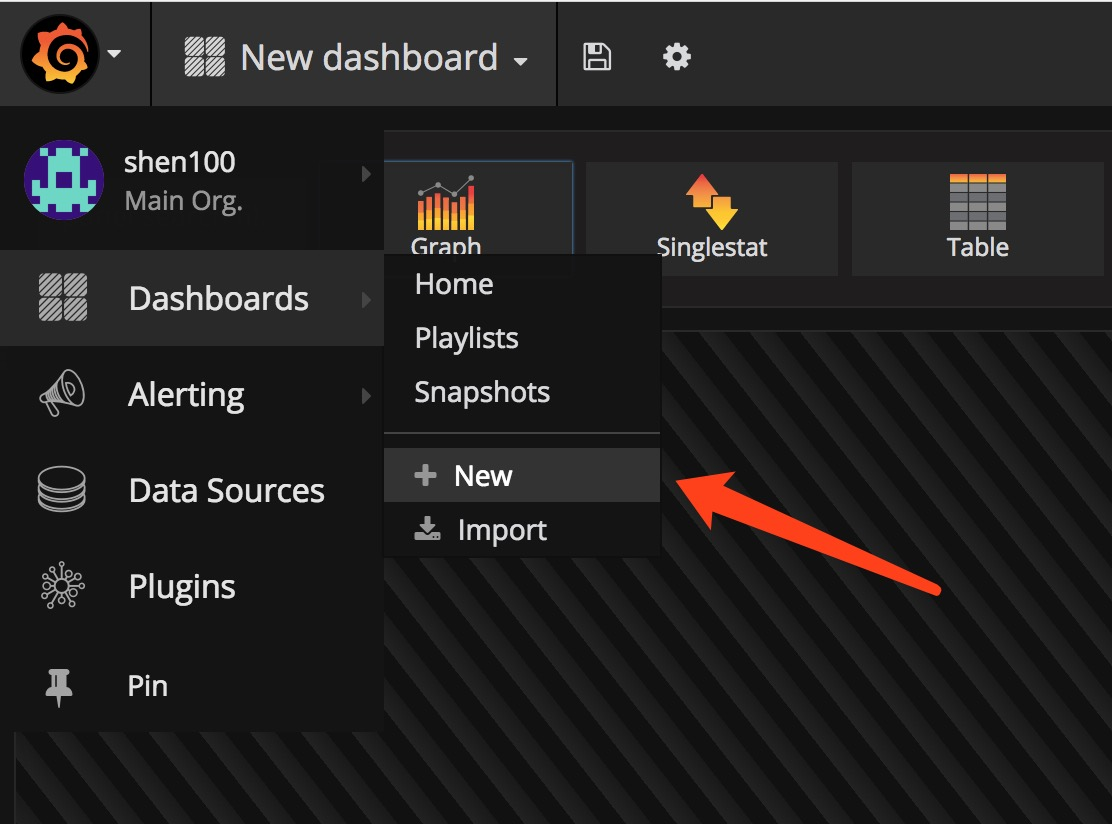Add a Singlestat panel

click(712, 218)
